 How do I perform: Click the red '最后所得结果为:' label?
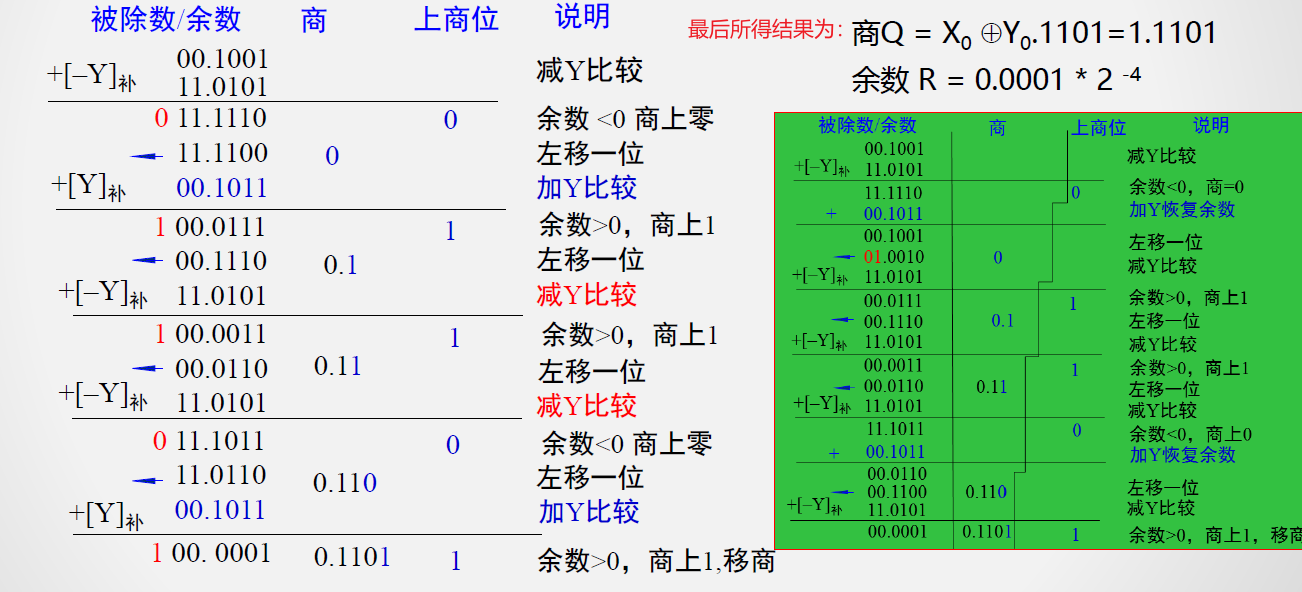(765, 30)
